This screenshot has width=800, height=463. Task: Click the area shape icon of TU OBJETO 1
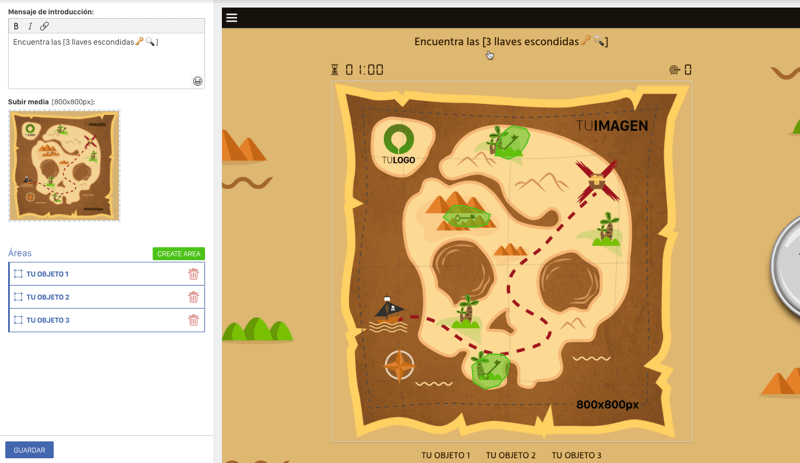pyautogui.click(x=18, y=274)
